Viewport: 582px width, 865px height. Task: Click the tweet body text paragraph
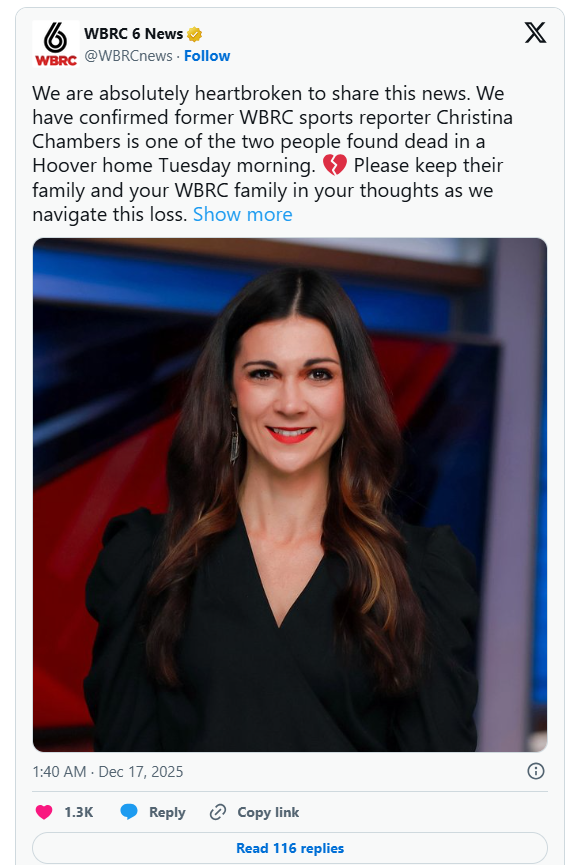(x=273, y=153)
